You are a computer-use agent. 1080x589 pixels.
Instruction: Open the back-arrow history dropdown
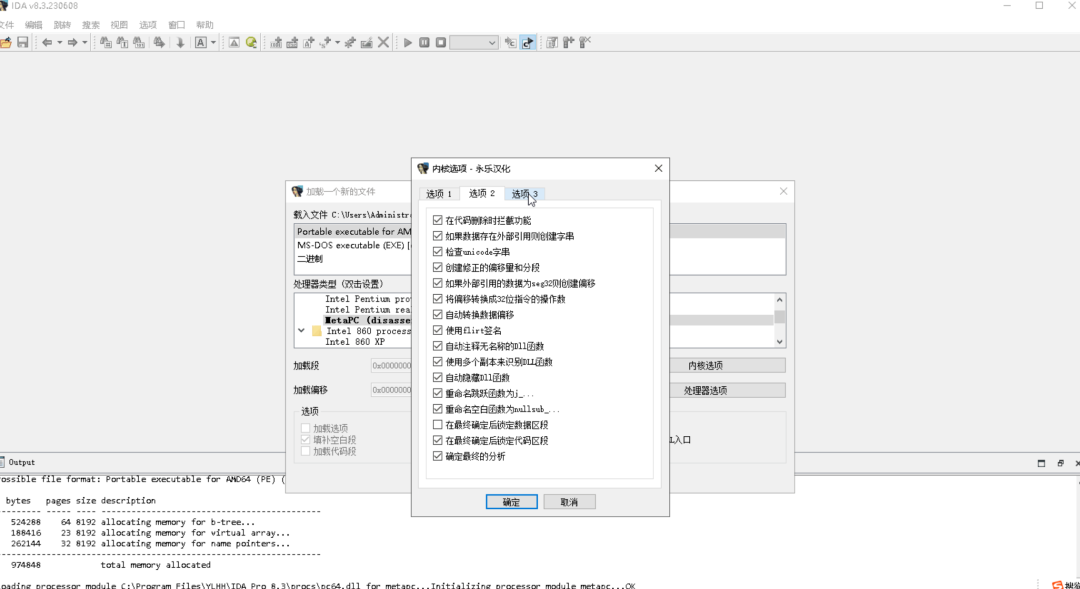tap(59, 43)
